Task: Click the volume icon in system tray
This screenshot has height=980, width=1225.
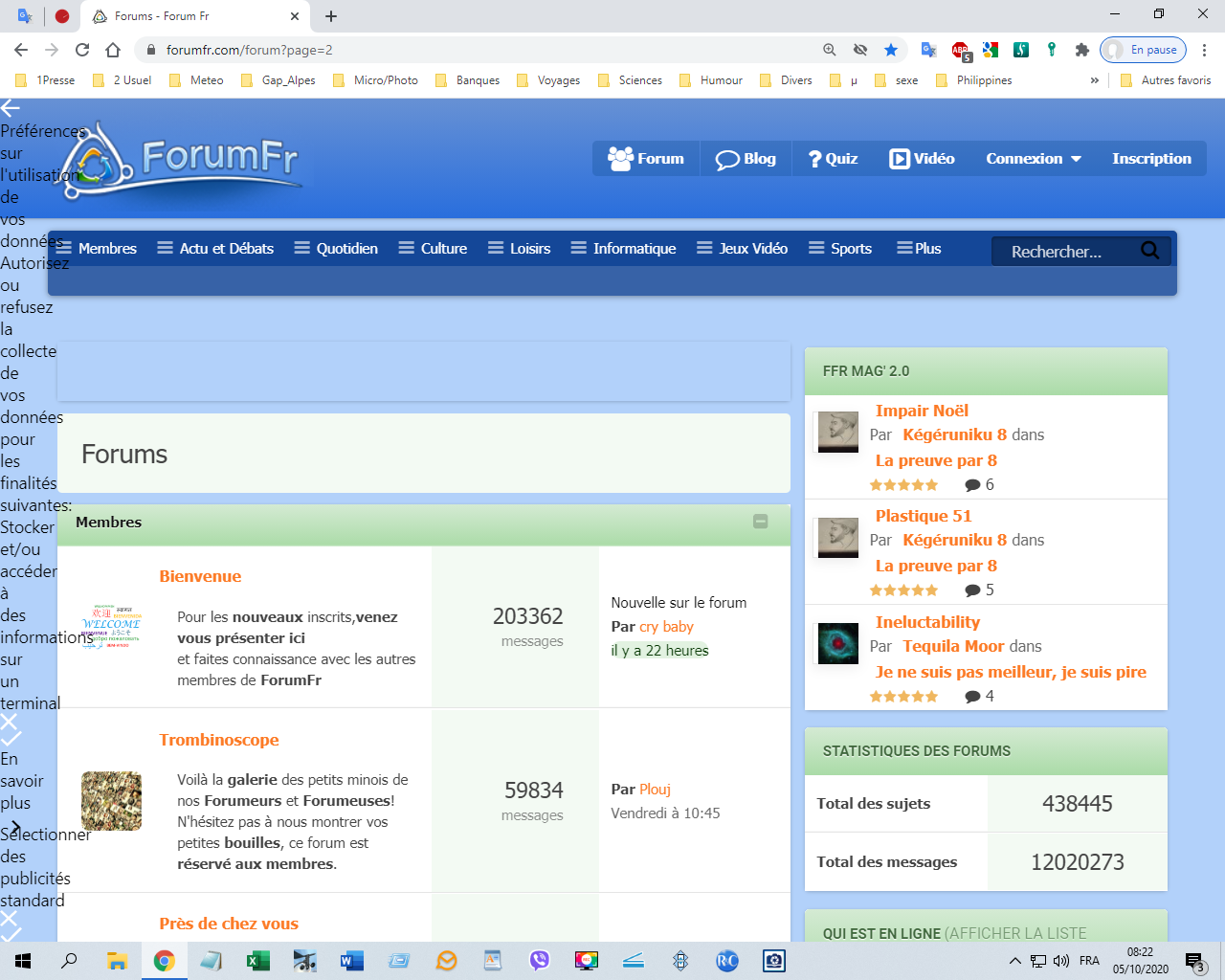Action: click(1060, 961)
